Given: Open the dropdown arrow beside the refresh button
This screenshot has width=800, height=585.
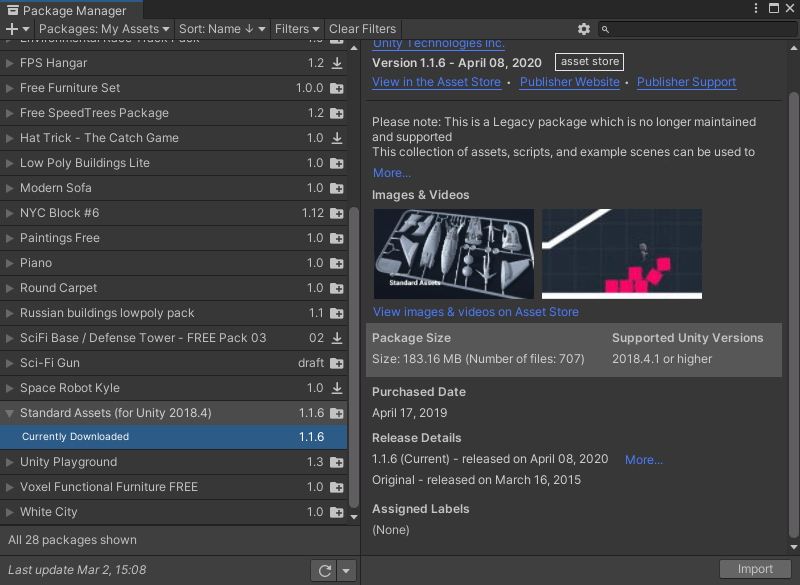Looking at the screenshot, I should [x=345, y=569].
